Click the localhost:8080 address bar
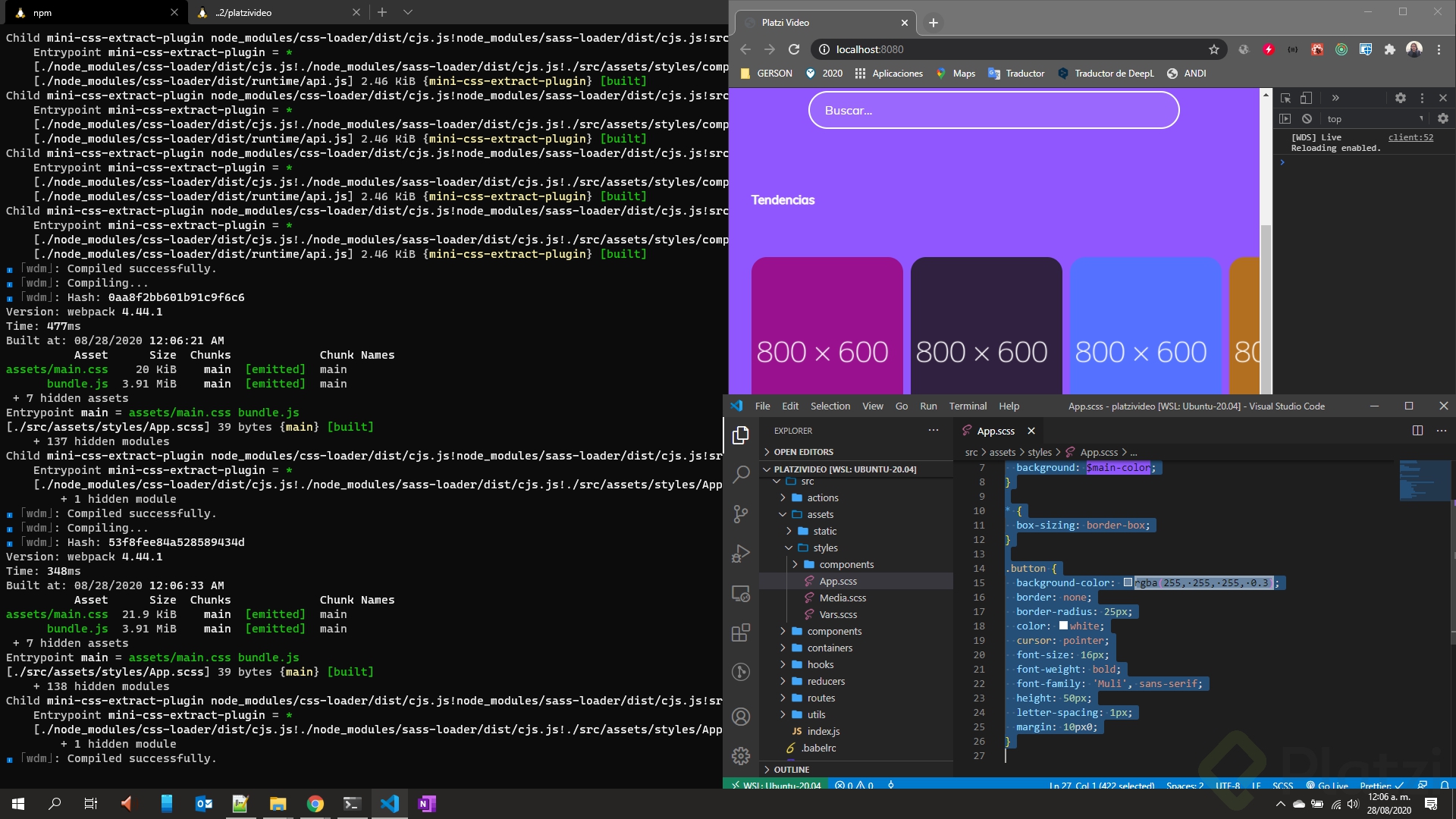 [x=1018, y=49]
